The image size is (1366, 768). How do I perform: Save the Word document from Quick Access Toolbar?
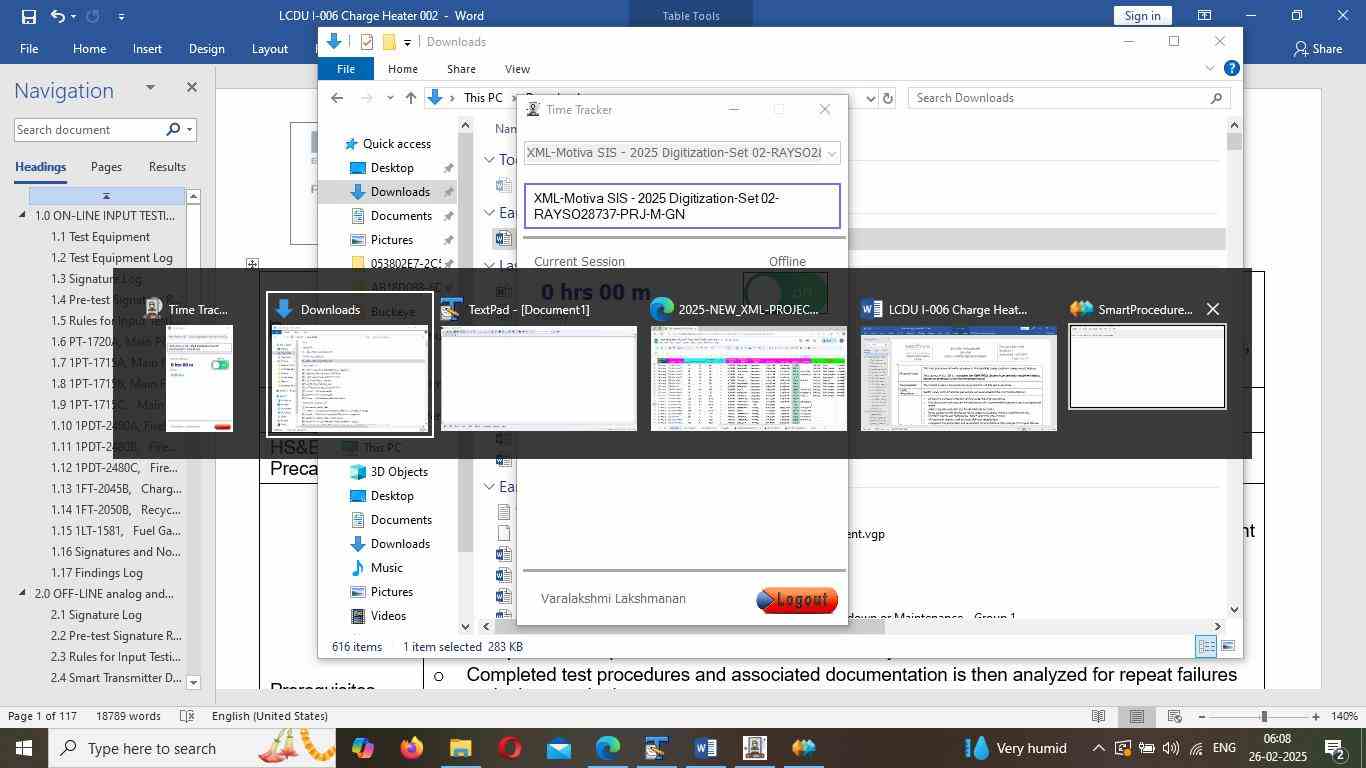coord(28,16)
